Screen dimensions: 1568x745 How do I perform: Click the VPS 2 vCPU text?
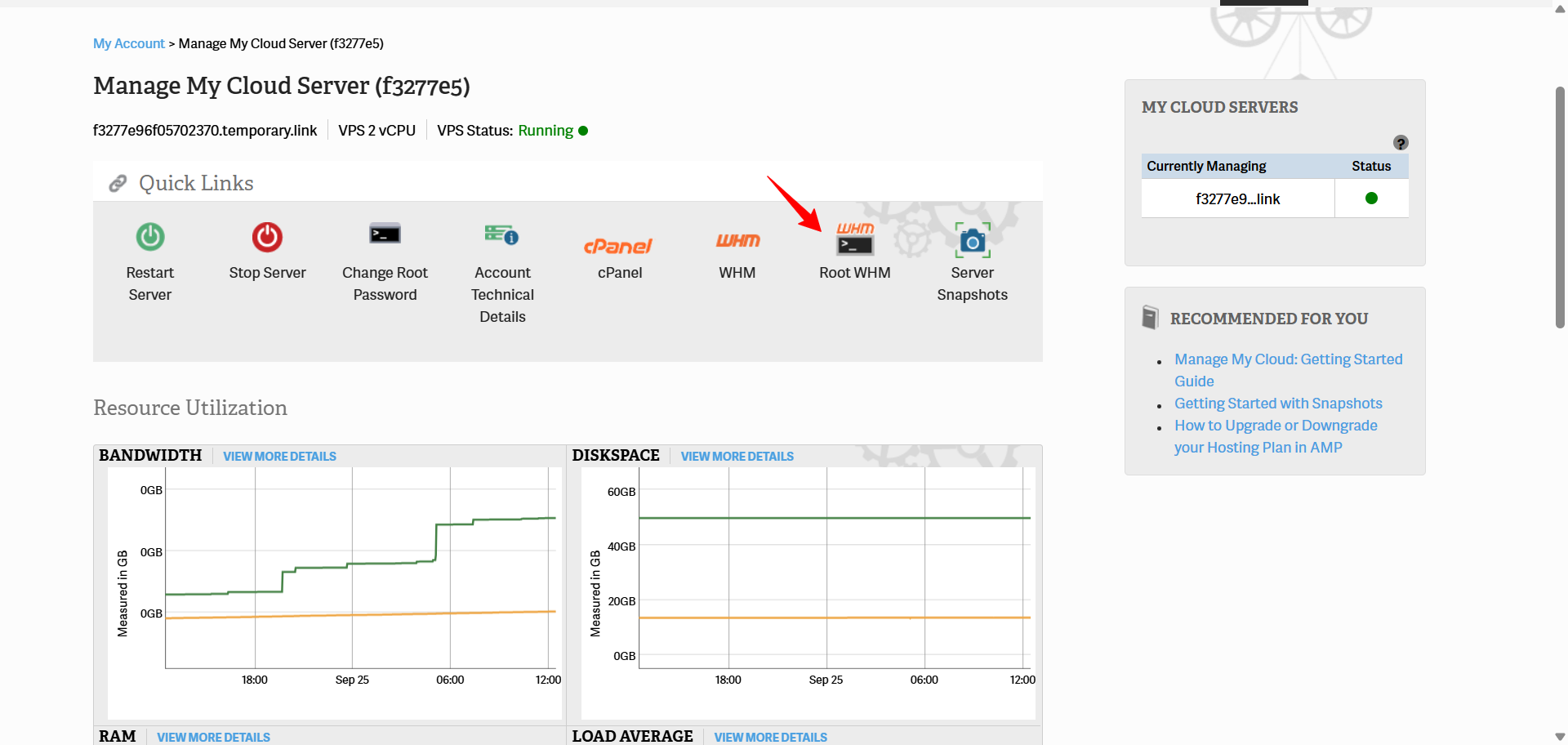click(376, 131)
